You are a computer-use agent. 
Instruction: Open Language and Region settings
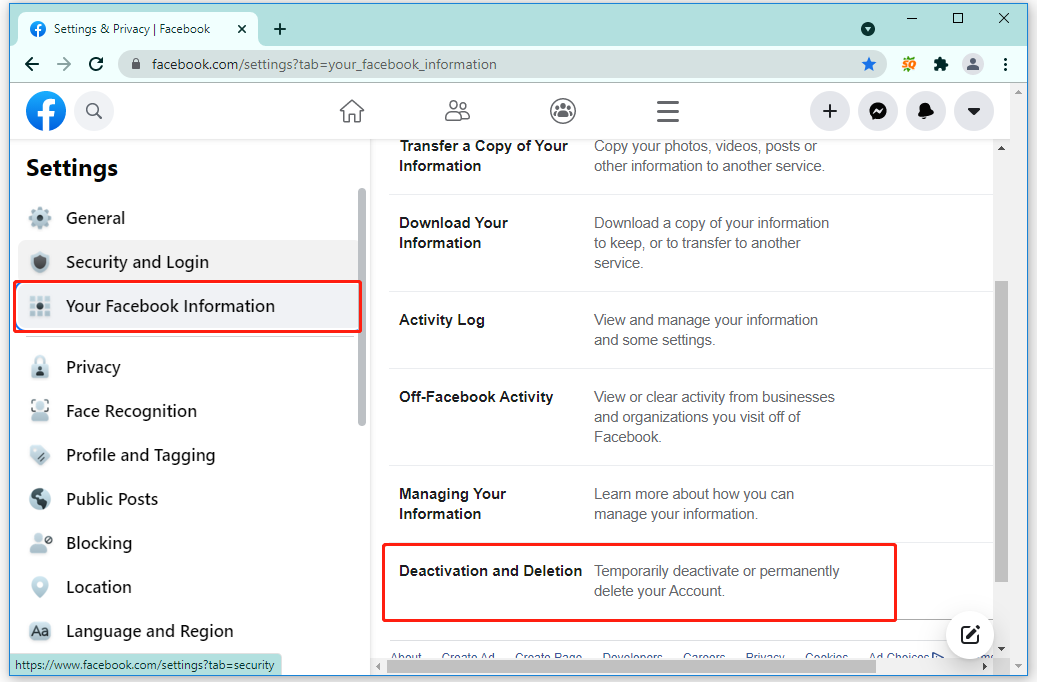coord(188,631)
